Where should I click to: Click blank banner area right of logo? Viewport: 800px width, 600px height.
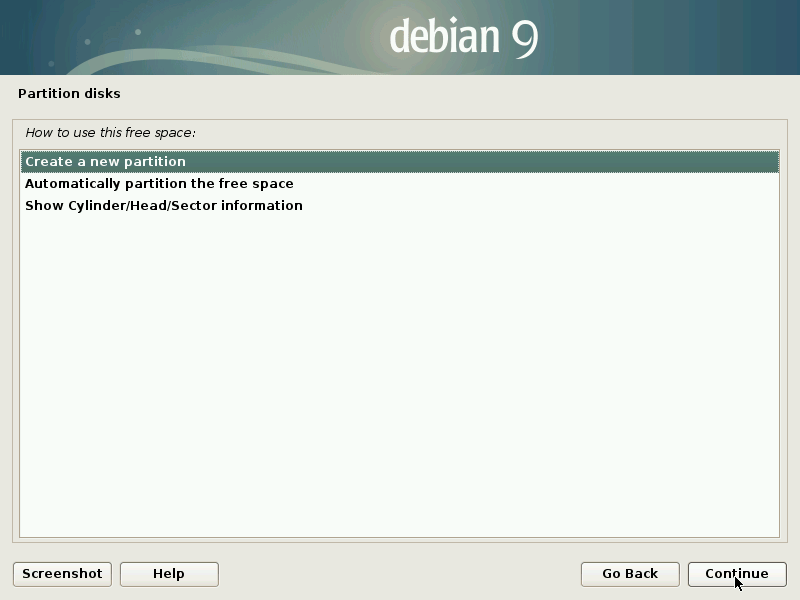tap(680, 38)
